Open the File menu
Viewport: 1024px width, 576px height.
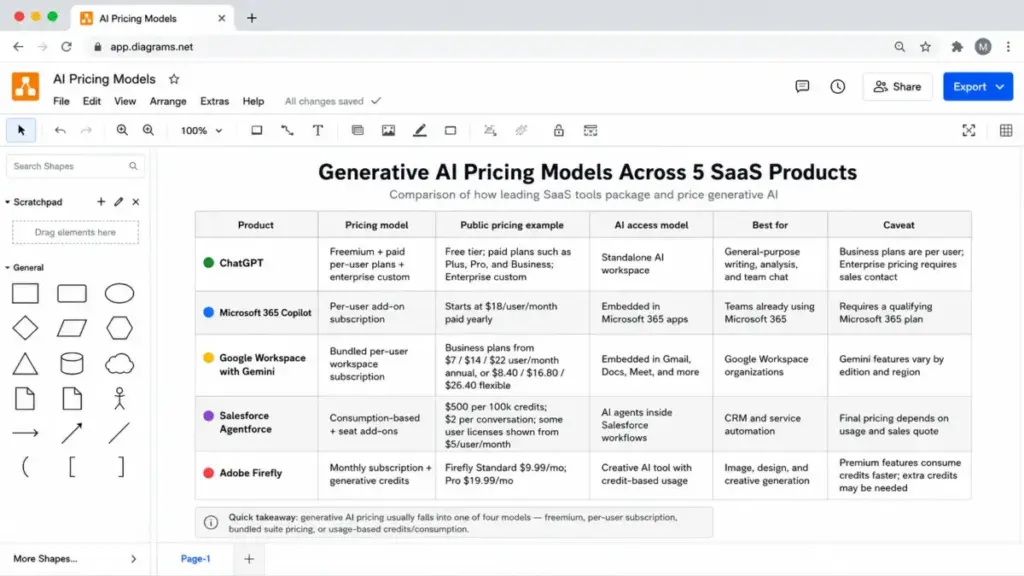(x=61, y=101)
